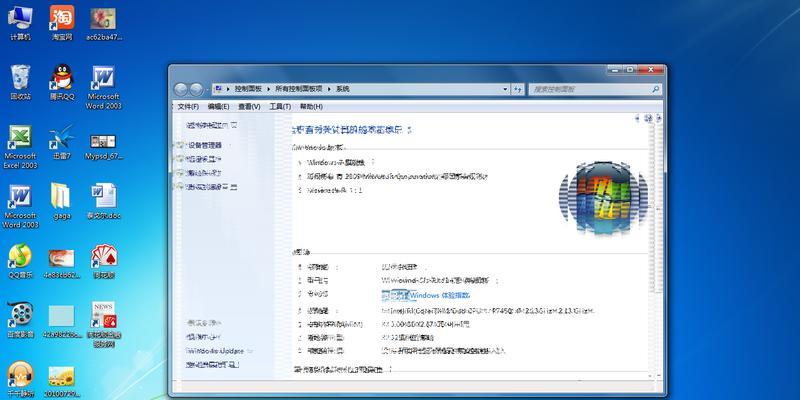The width and height of the screenshot is (800, 400).
Task: Click the Windows logo in System window
Action: coord(604,197)
